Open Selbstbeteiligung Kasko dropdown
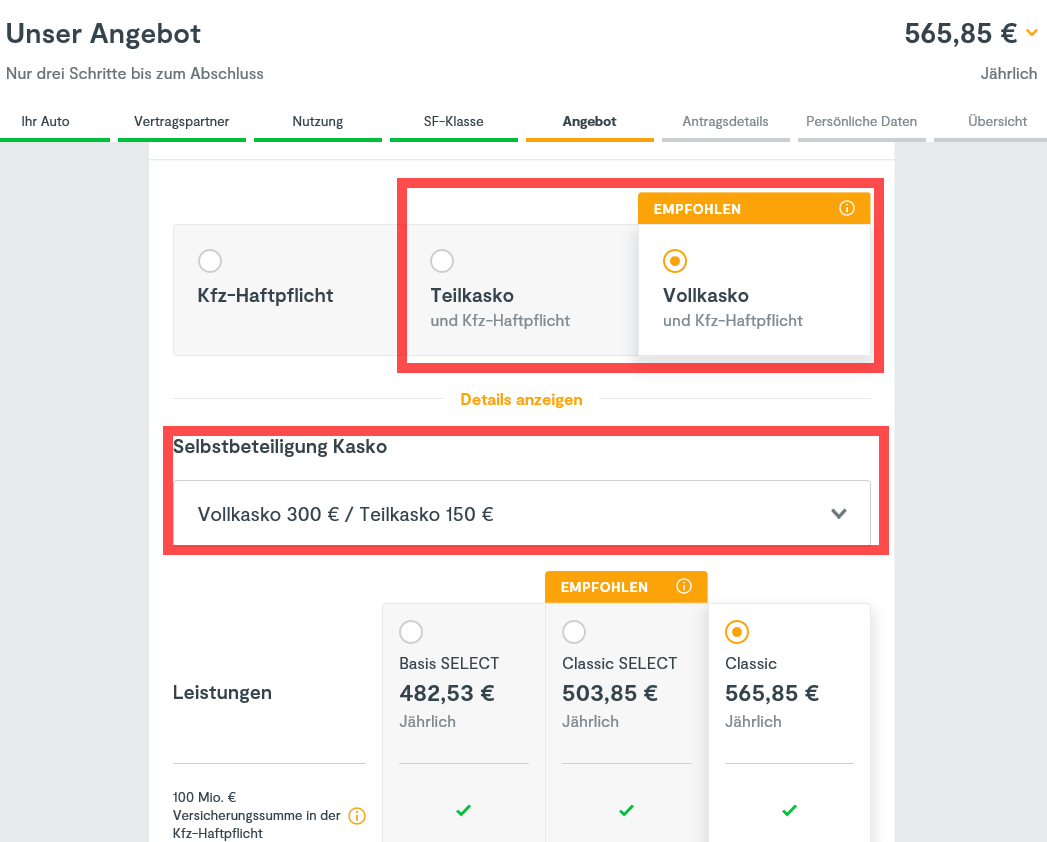The width and height of the screenshot is (1047, 842). [x=521, y=513]
